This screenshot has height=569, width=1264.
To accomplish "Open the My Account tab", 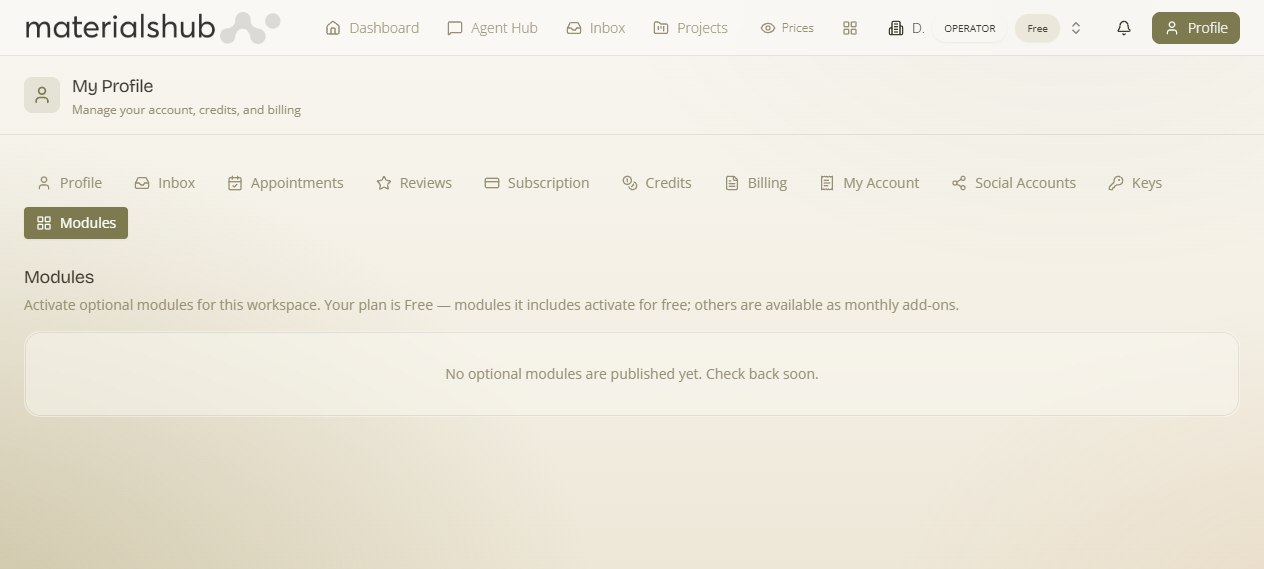I will click(869, 183).
